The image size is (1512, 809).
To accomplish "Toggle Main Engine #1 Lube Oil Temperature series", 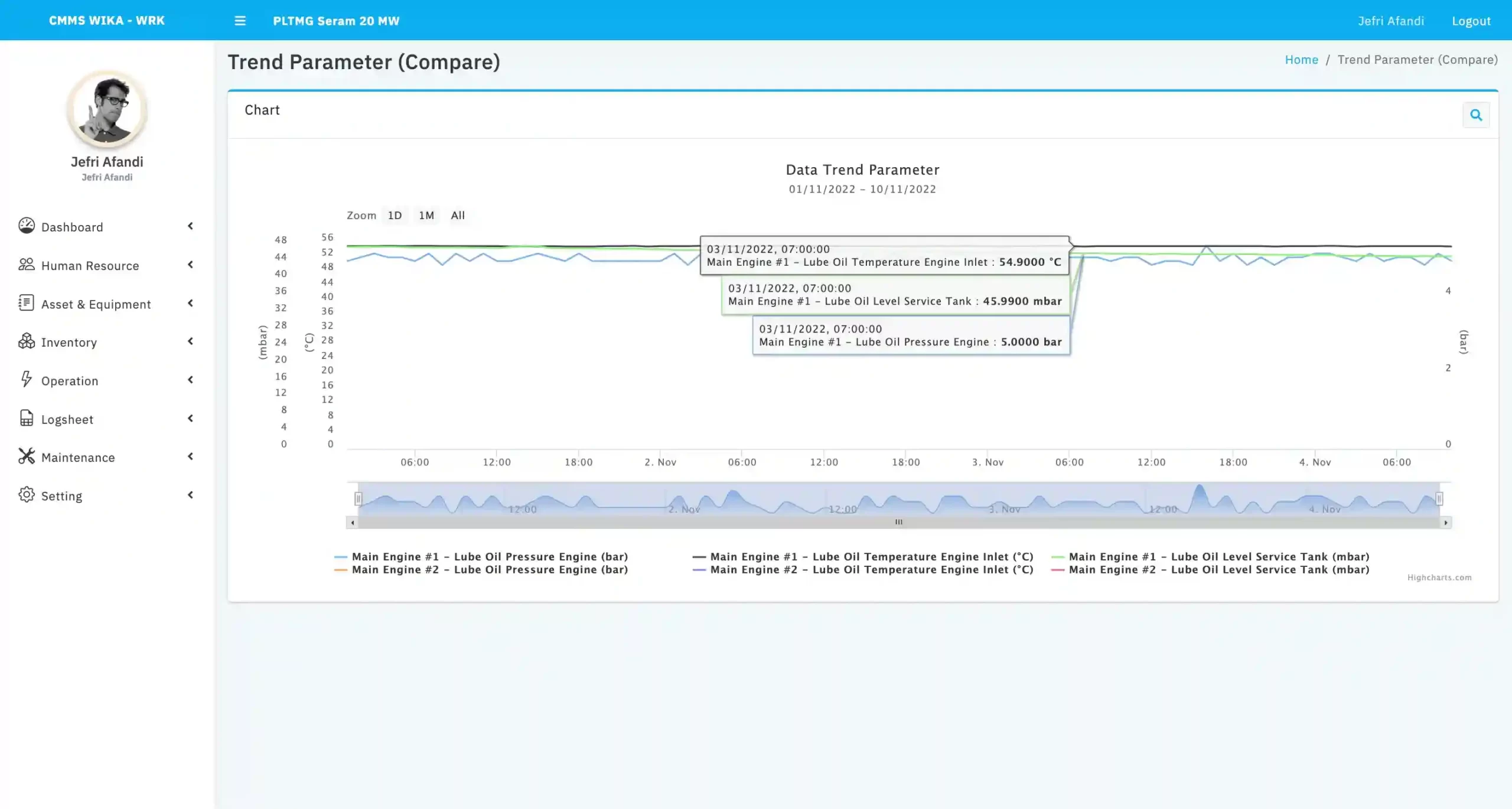I will 863,557.
